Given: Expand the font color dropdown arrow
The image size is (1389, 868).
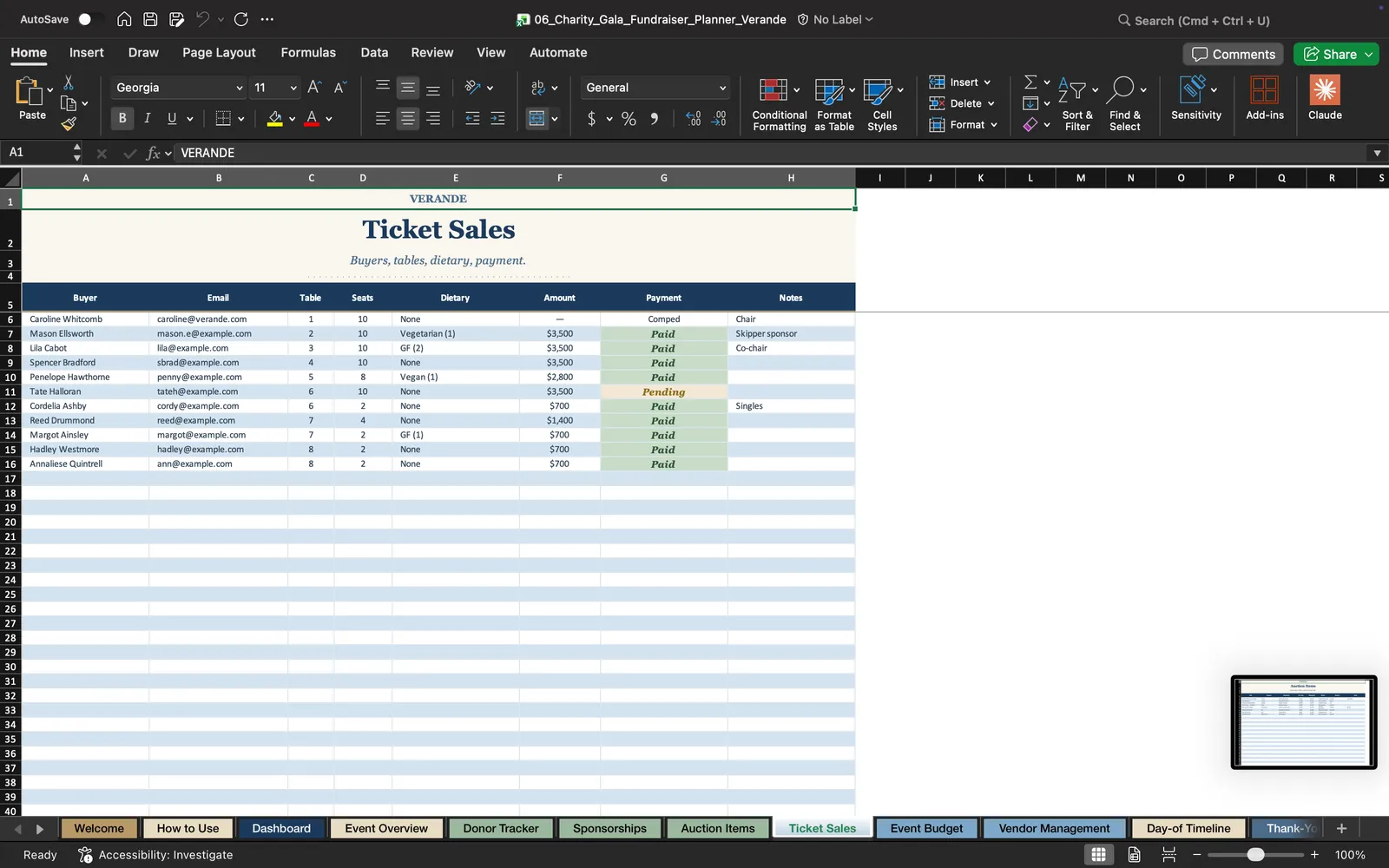Looking at the screenshot, I should click(x=329, y=119).
